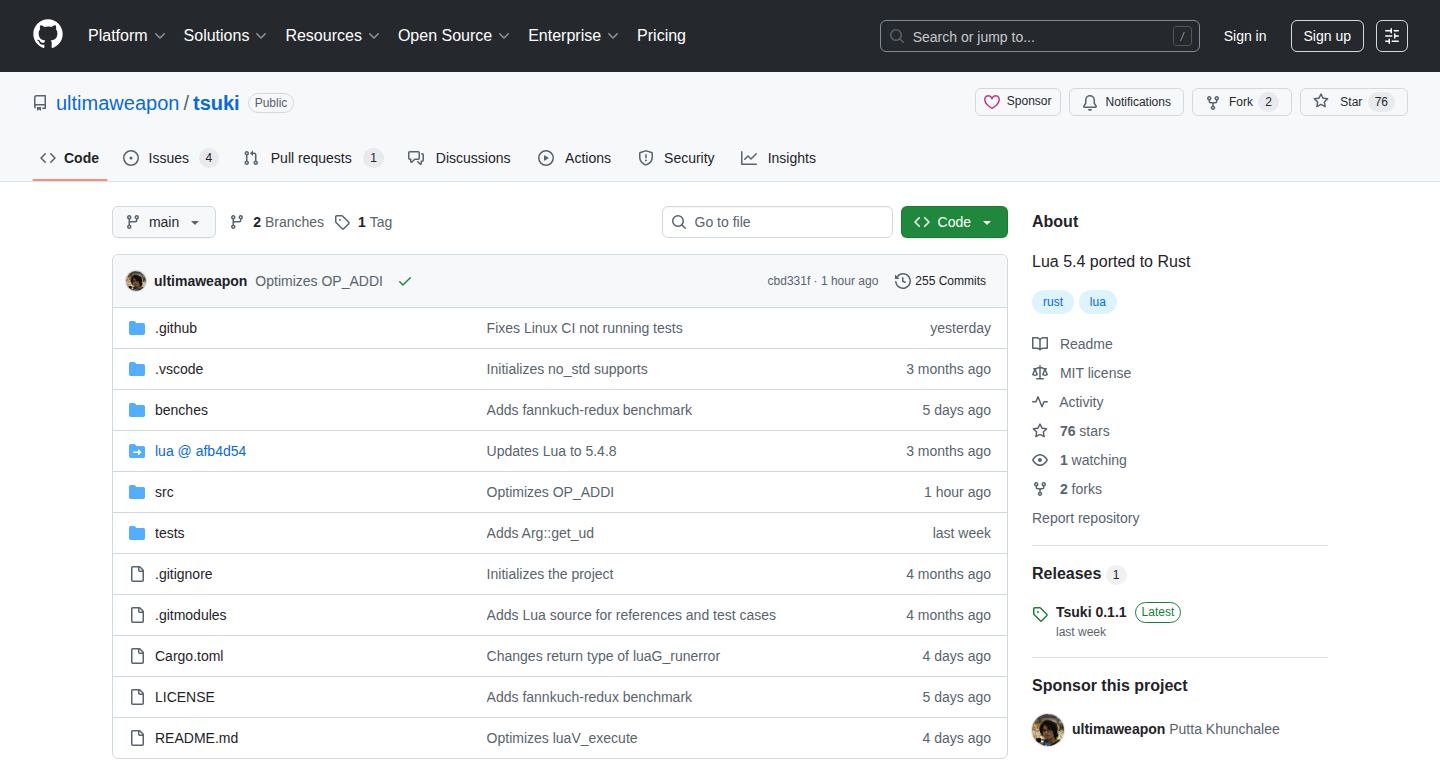Click the Go to file search box
1440x761 pixels.
click(777, 222)
